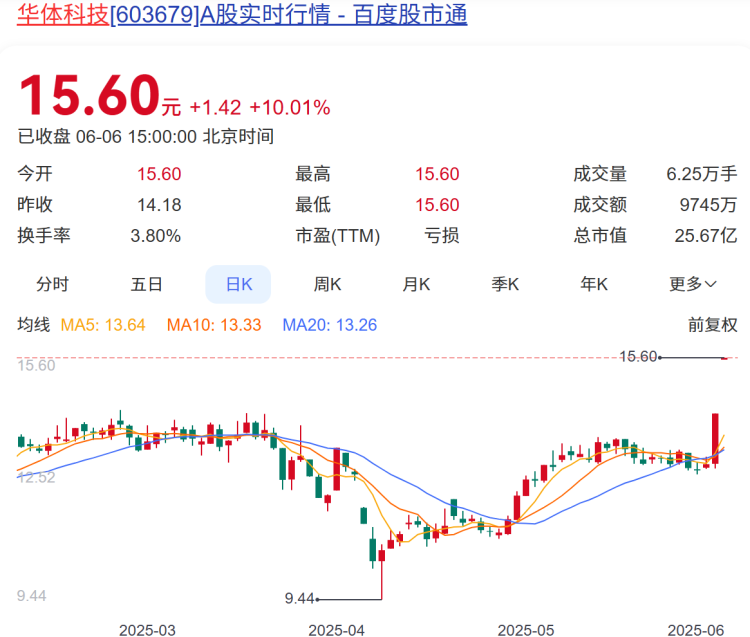Switch to the 五日 chart tab
750x637 pixels.
(x=146, y=284)
